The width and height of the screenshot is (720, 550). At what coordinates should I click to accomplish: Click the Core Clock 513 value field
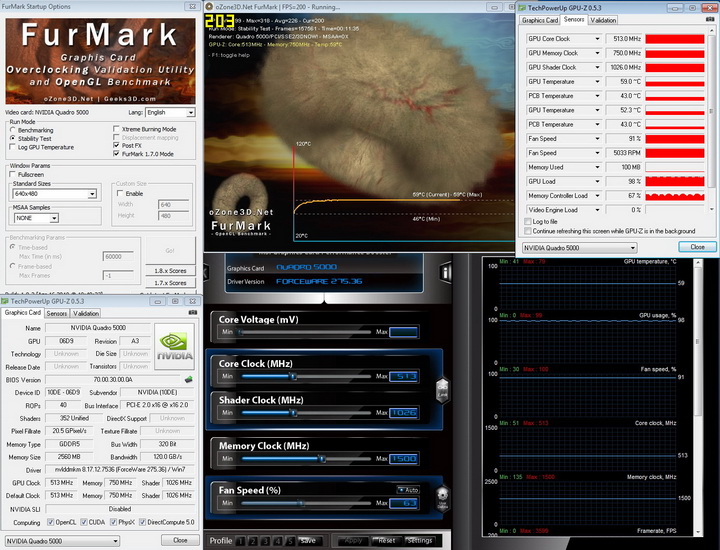point(404,376)
